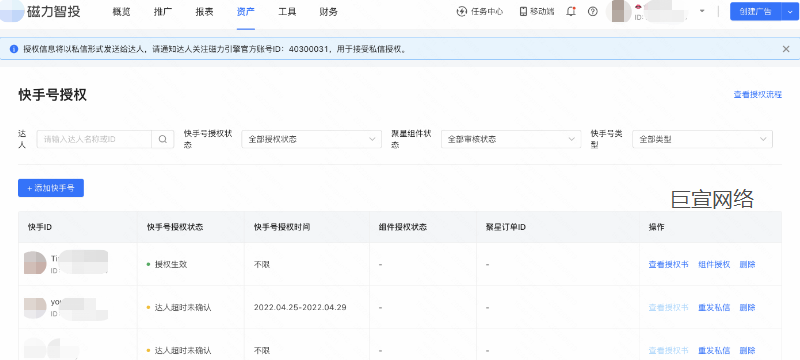This screenshot has height=360, width=800.
Task: Open the 移动端 mobile icon
Action: click(523, 11)
